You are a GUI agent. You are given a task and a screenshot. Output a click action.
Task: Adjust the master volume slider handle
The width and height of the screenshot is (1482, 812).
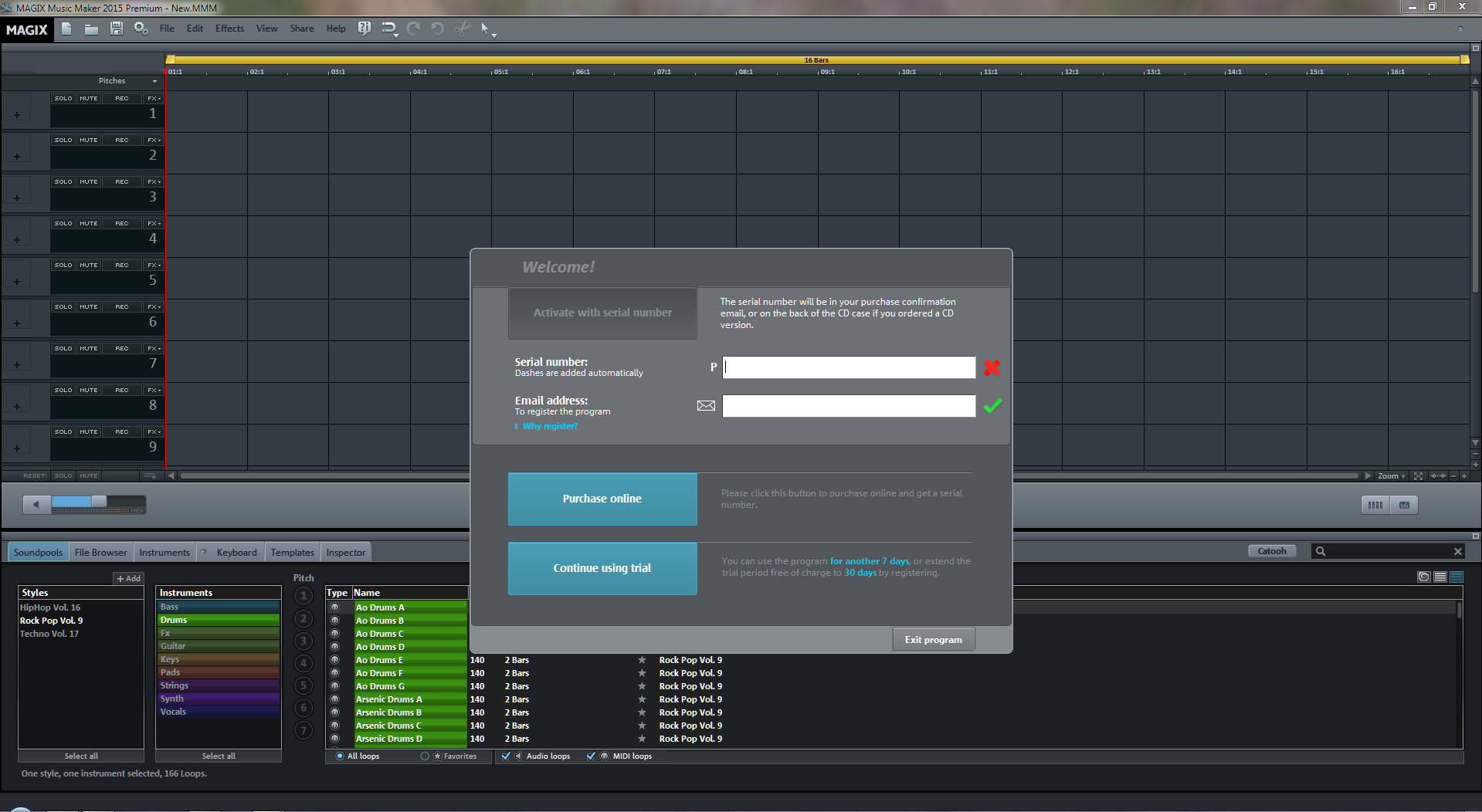tap(99, 502)
